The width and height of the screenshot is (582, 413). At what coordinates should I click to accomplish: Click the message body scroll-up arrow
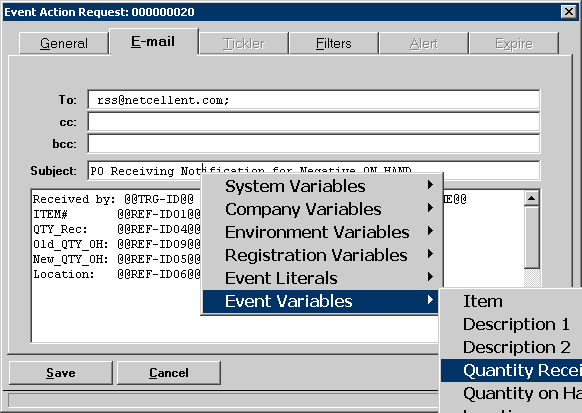[x=532, y=199]
